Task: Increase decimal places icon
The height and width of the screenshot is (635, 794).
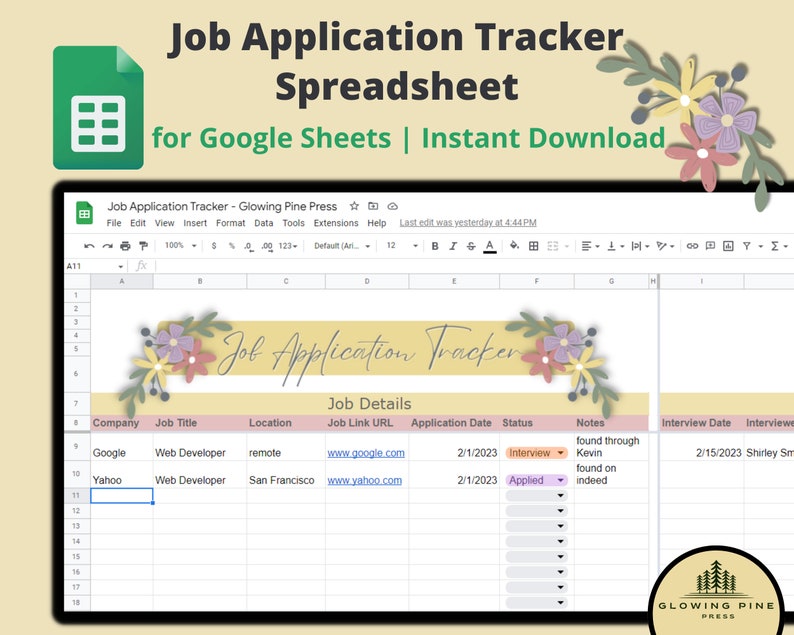Action: [x=267, y=246]
